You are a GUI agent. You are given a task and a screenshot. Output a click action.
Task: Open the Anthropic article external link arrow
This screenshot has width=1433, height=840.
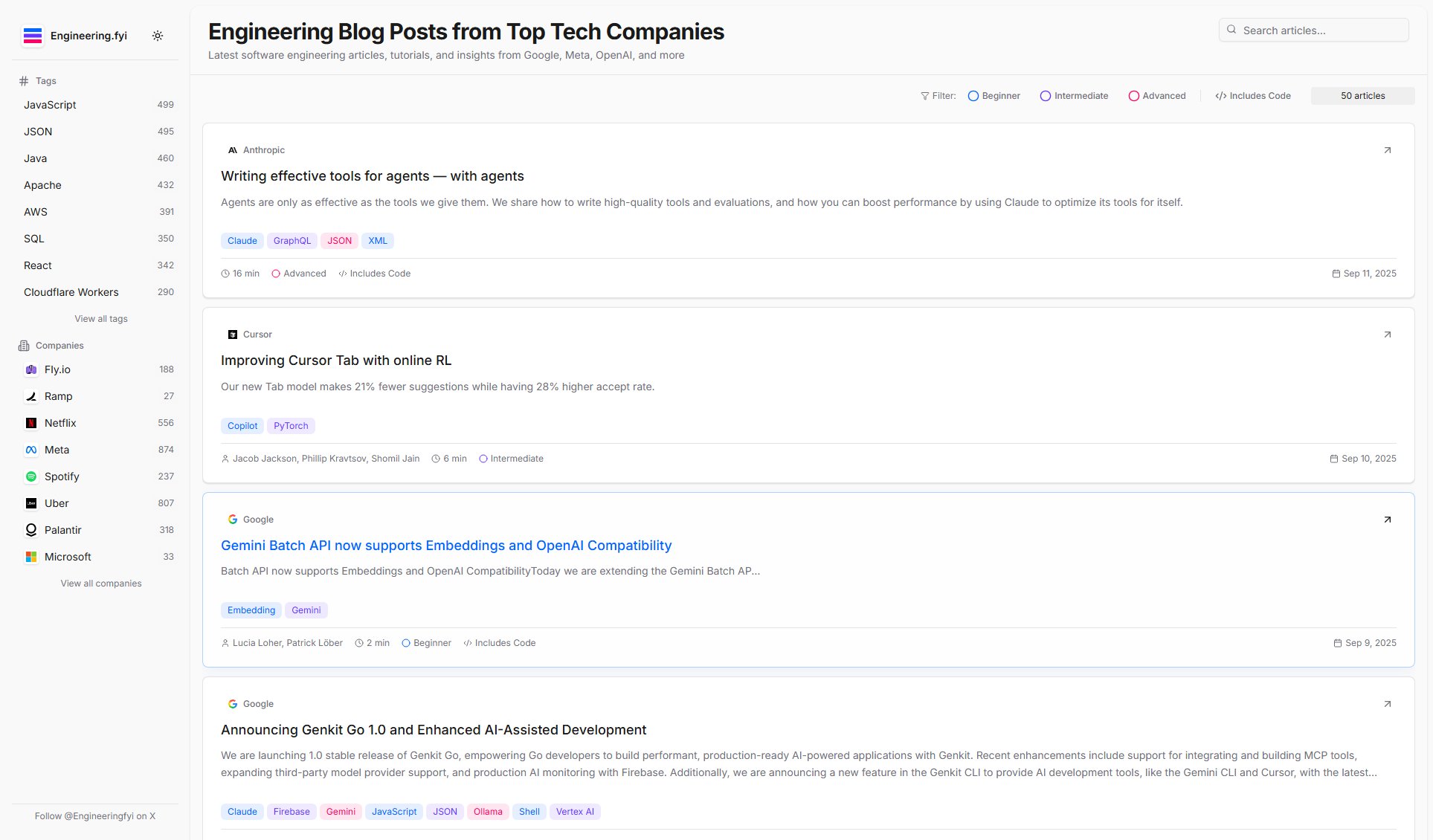(1387, 150)
